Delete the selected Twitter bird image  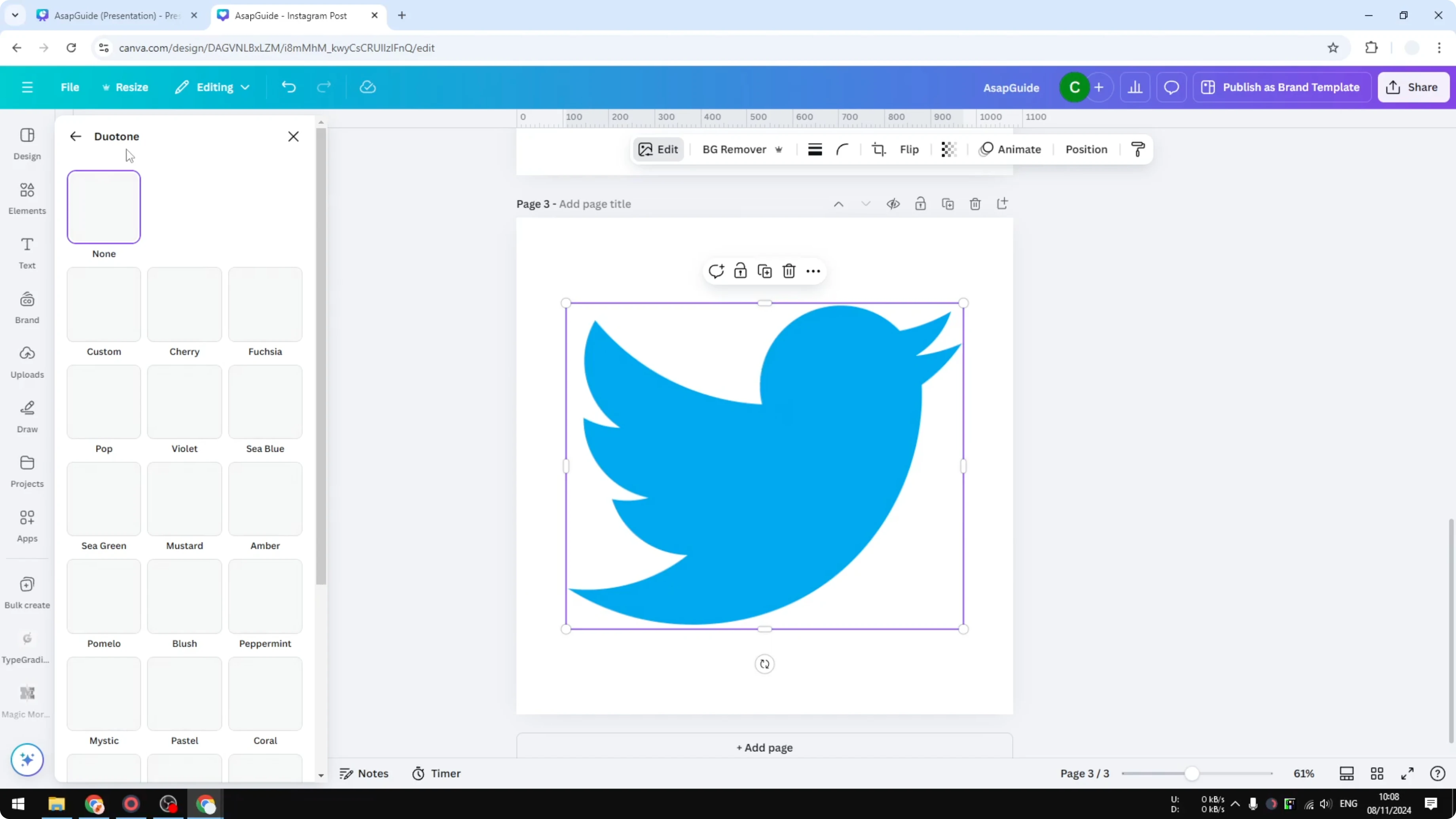(788, 271)
